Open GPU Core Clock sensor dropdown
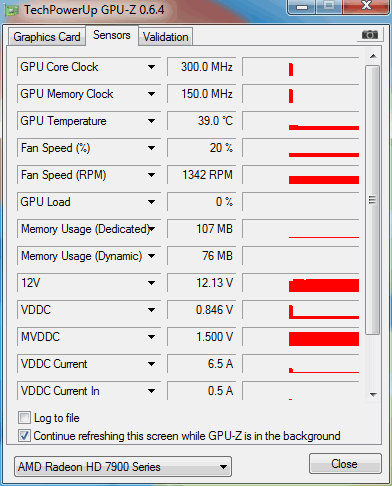 point(151,67)
